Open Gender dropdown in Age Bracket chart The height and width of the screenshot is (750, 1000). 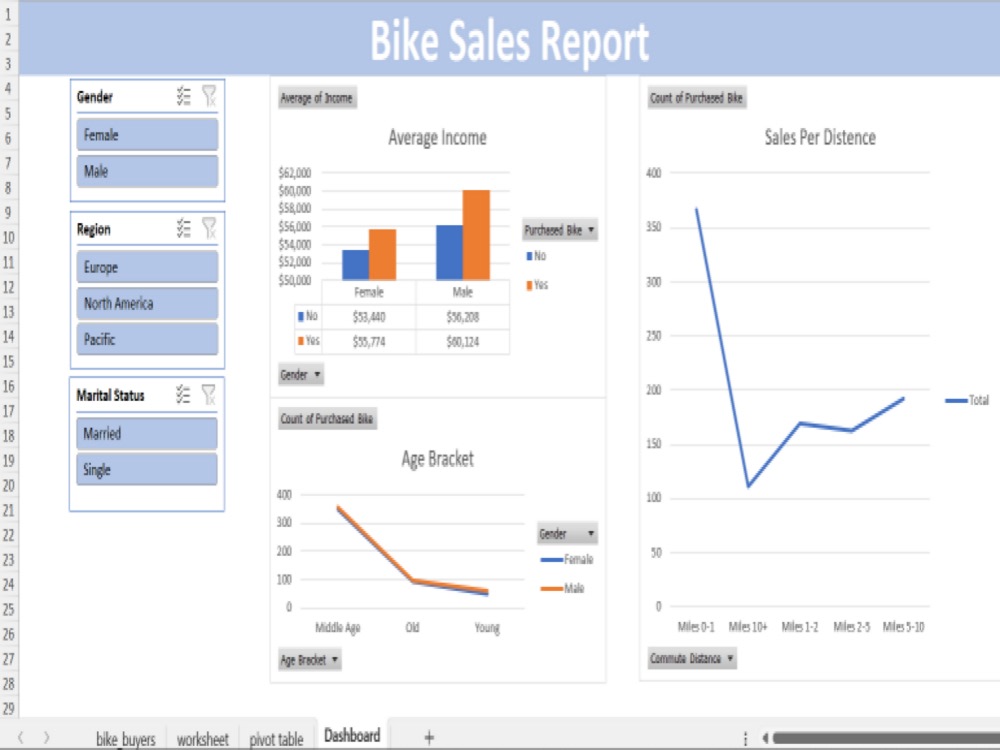[567, 533]
